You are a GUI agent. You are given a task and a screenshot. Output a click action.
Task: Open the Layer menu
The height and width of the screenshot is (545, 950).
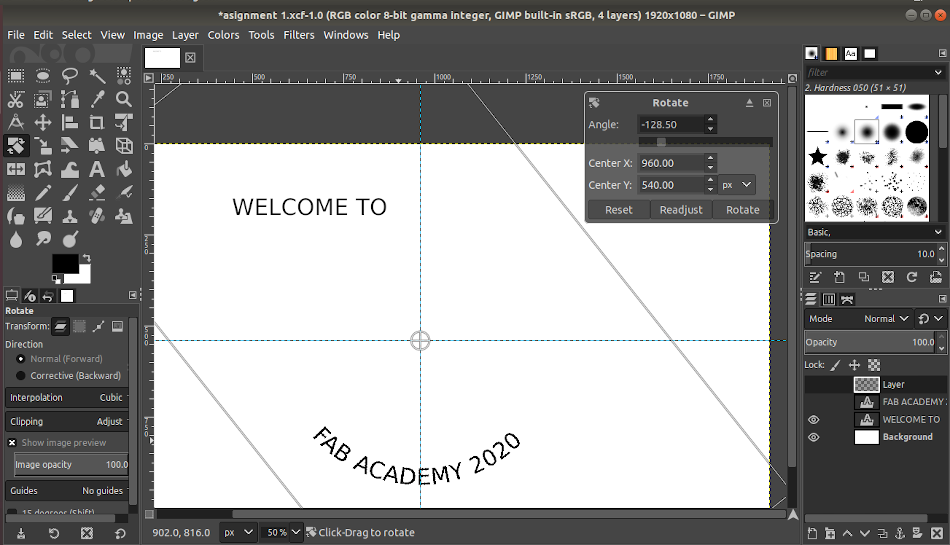pyautogui.click(x=185, y=35)
